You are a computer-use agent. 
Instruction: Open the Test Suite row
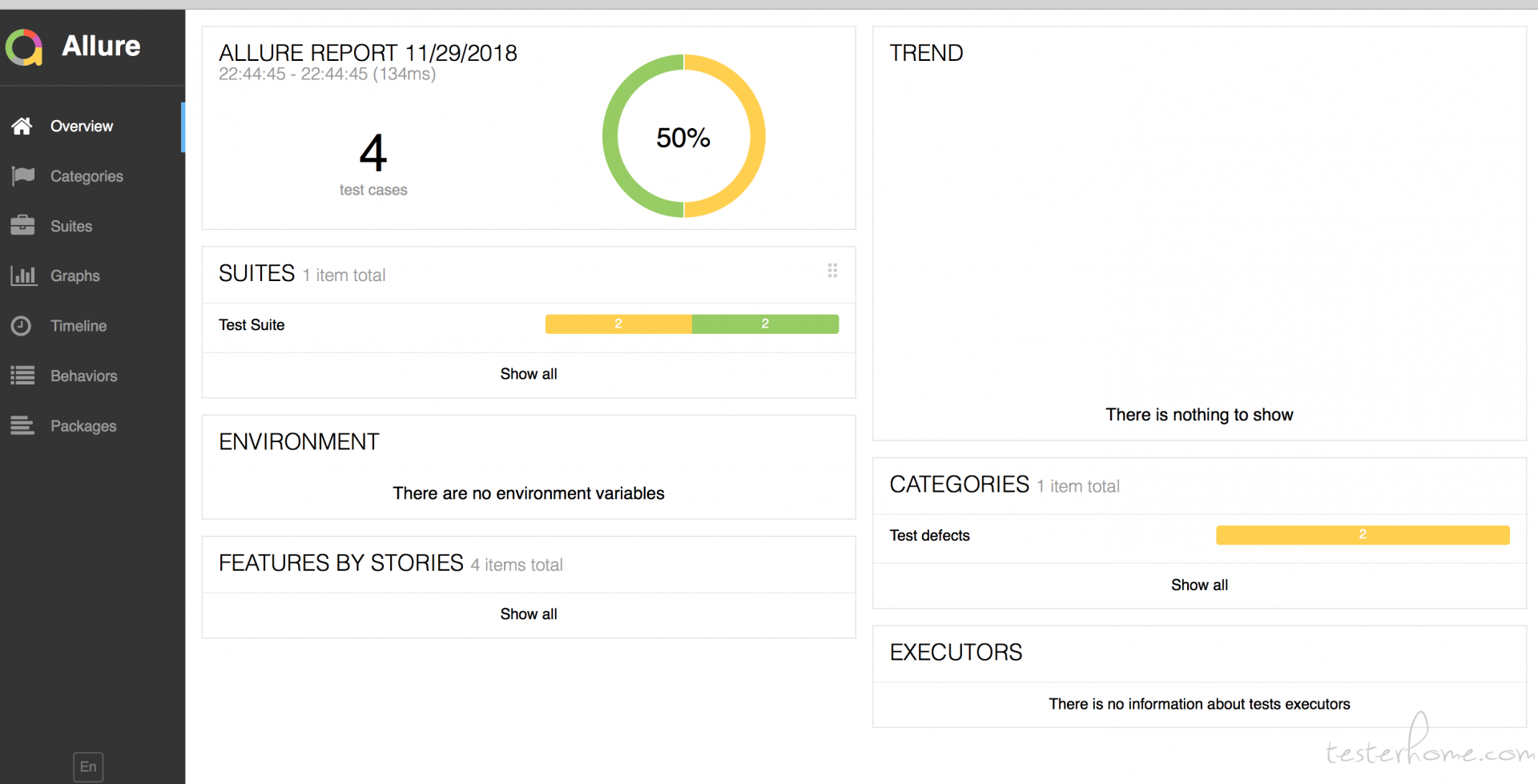(529, 324)
